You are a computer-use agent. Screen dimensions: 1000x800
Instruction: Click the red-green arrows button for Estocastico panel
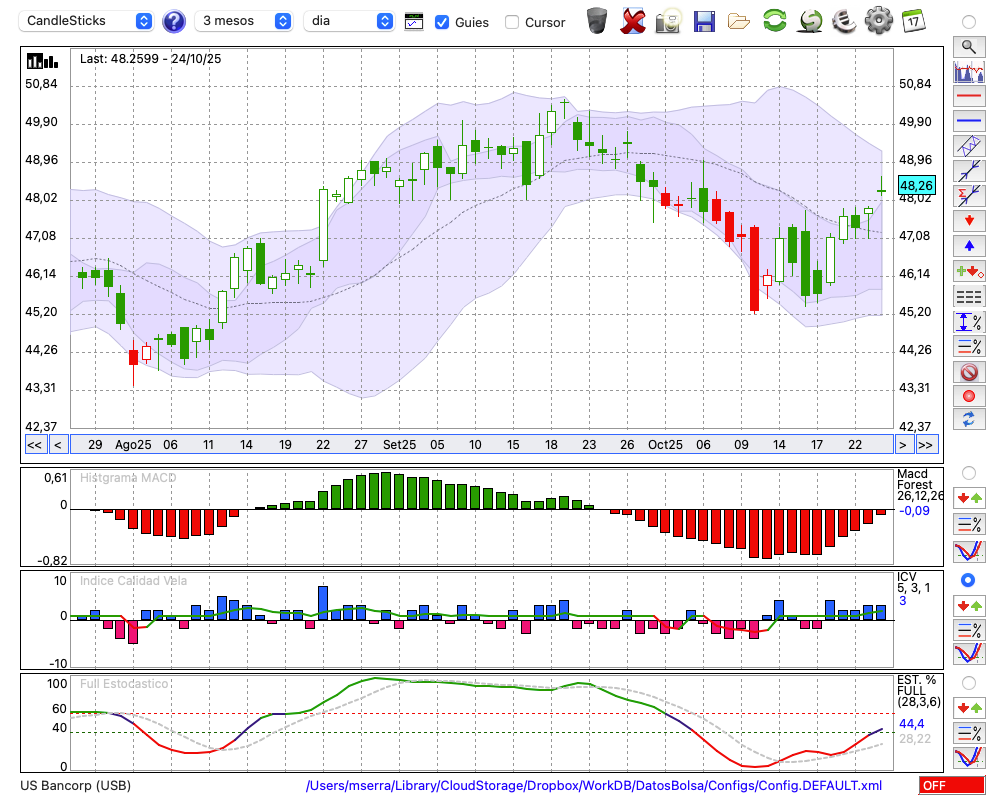pos(969,707)
